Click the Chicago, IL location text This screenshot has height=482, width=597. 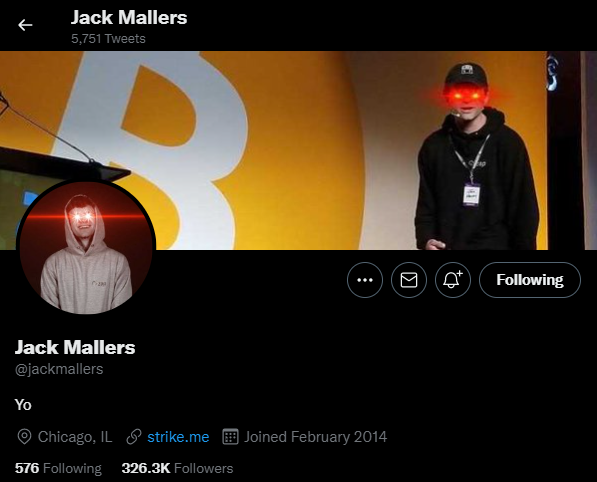tap(75, 437)
